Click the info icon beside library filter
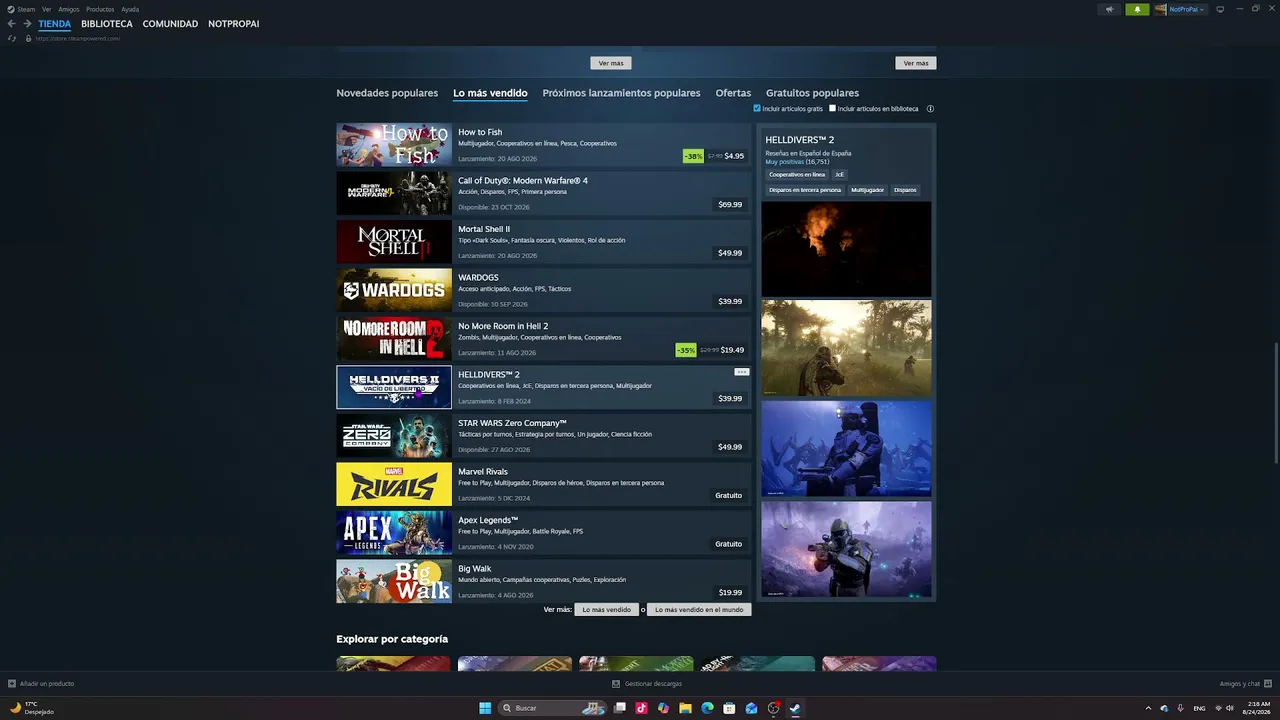The height and width of the screenshot is (720, 1280). pos(930,109)
